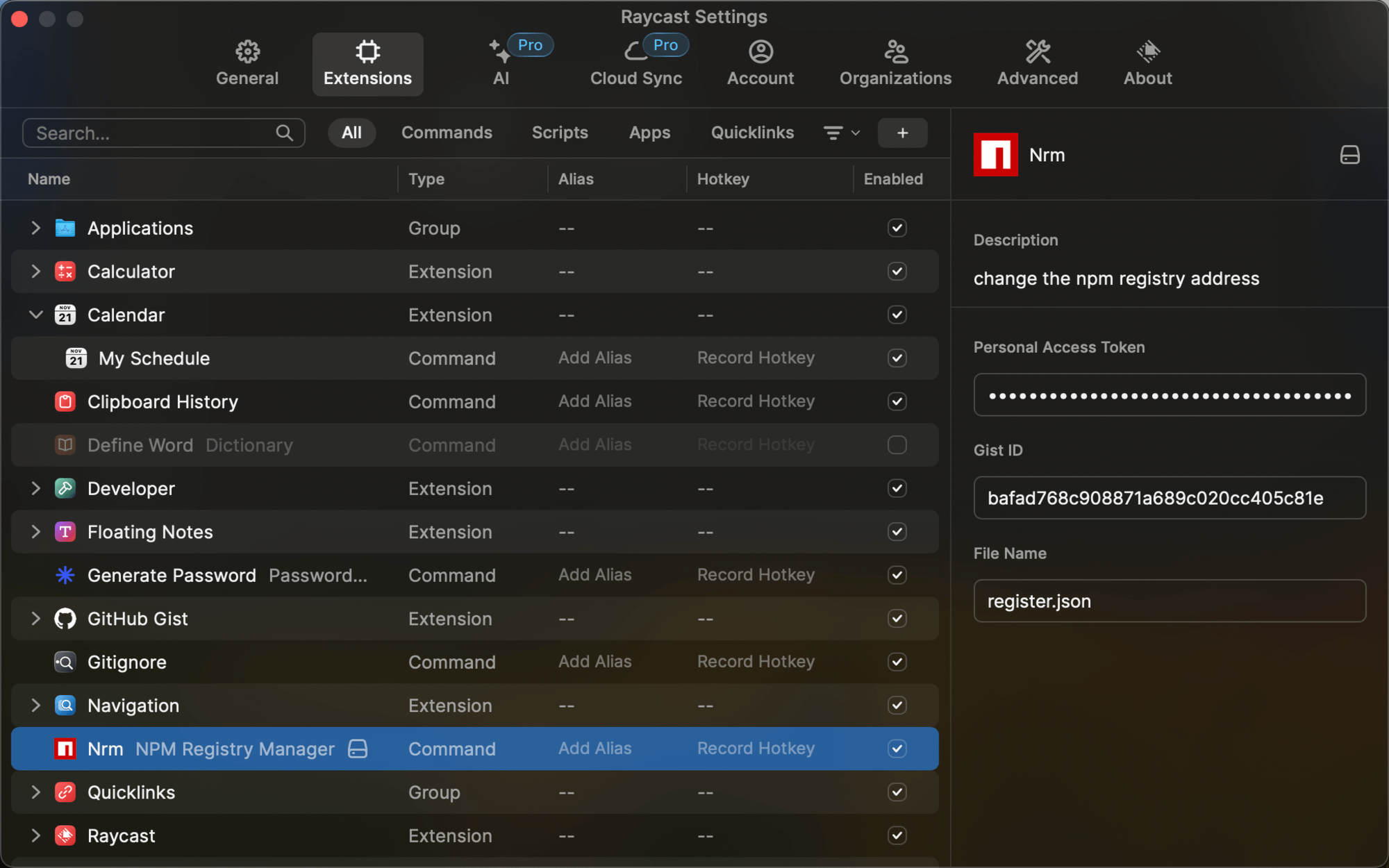Go to the Account tab
Image resolution: width=1389 pixels, height=868 pixels.
point(760,64)
